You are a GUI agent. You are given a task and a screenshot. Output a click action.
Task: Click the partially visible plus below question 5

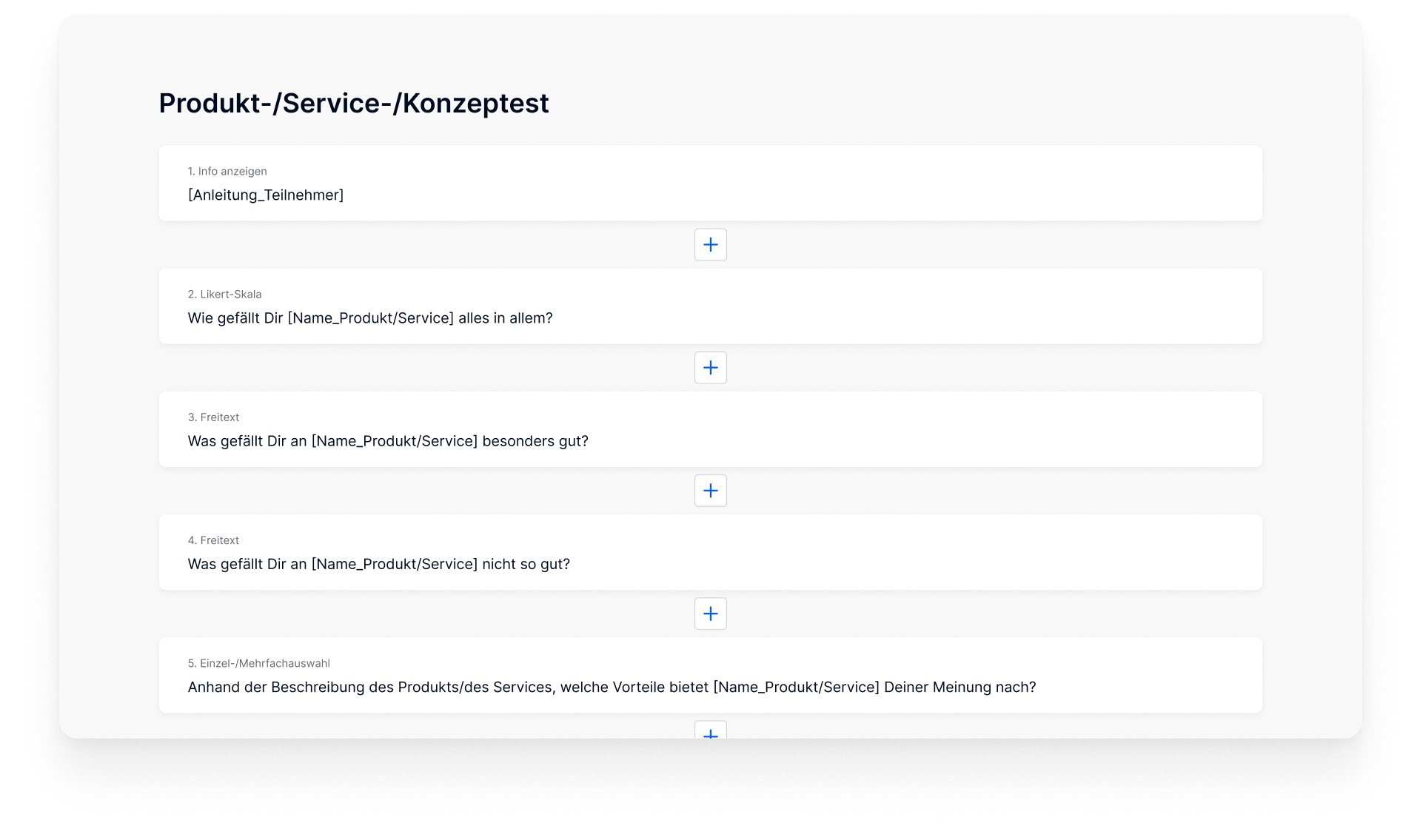point(710,732)
